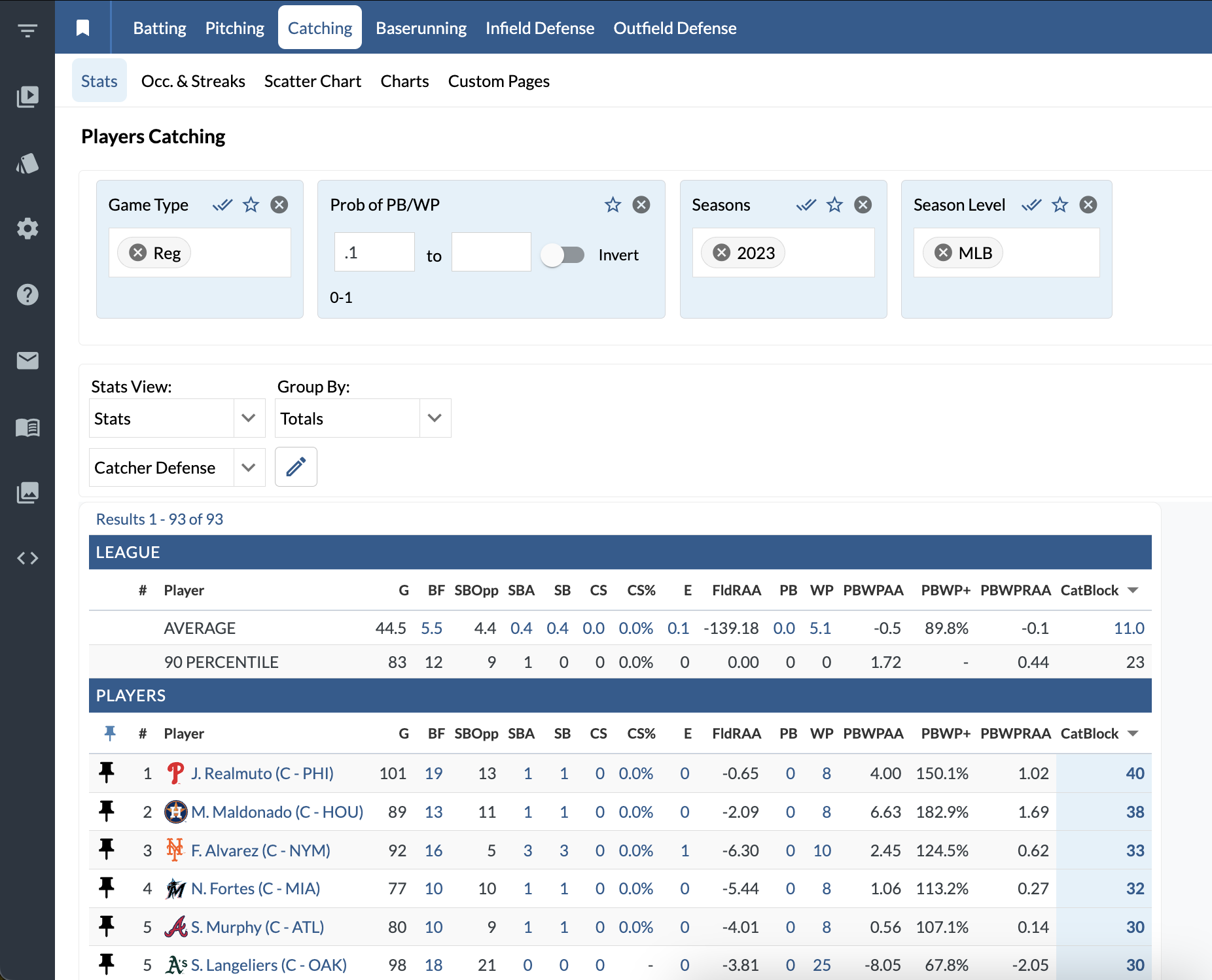The height and width of the screenshot is (980, 1212).
Task: Switch to the Pitching tab
Action: coord(234,28)
